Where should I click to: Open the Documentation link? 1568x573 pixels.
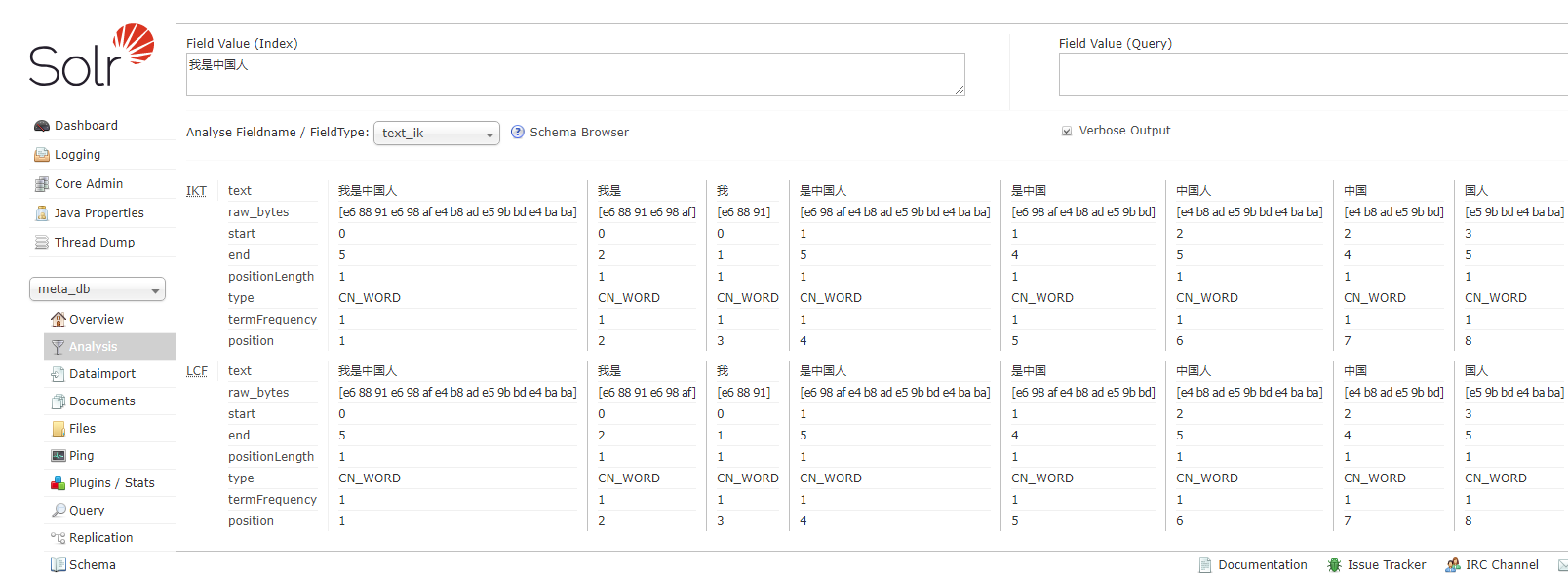[x=1262, y=565]
